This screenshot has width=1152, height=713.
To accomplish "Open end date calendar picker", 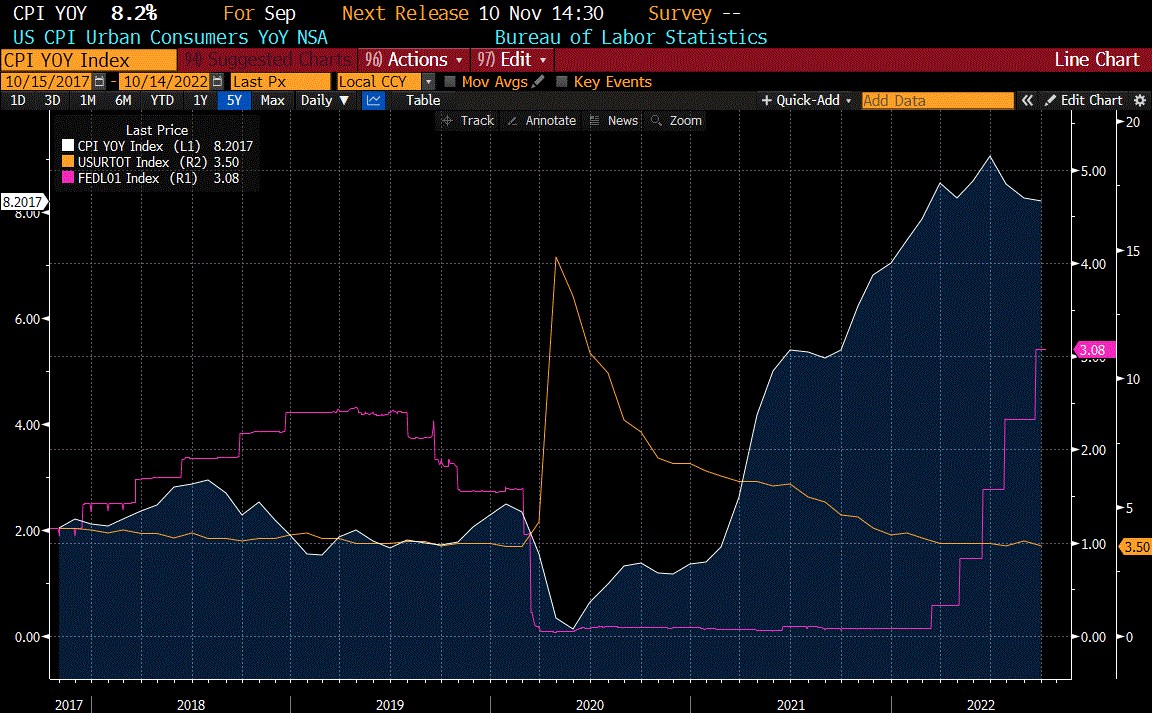I will (219, 82).
